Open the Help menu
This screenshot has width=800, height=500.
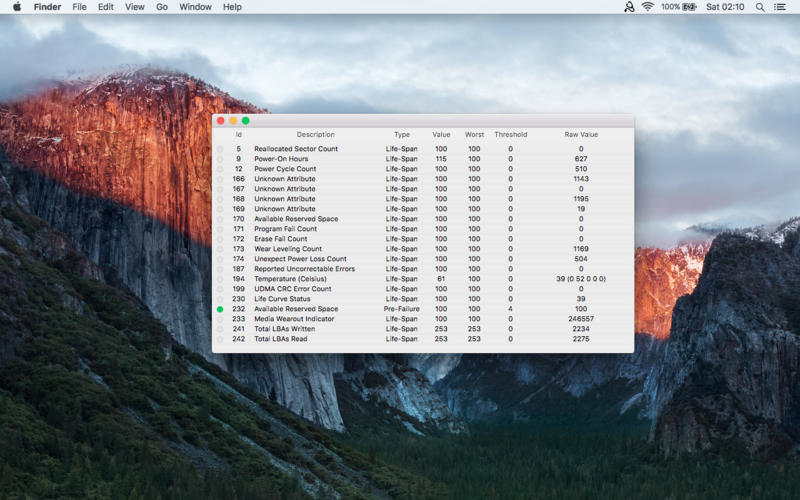point(232,7)
